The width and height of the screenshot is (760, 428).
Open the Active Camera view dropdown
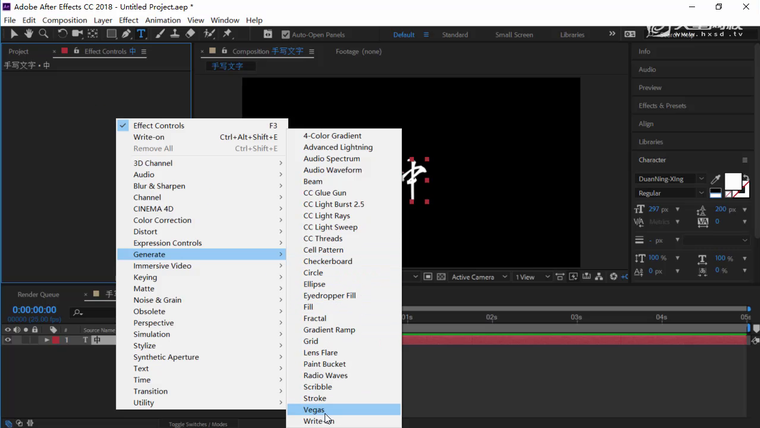(x=475, y=277)
